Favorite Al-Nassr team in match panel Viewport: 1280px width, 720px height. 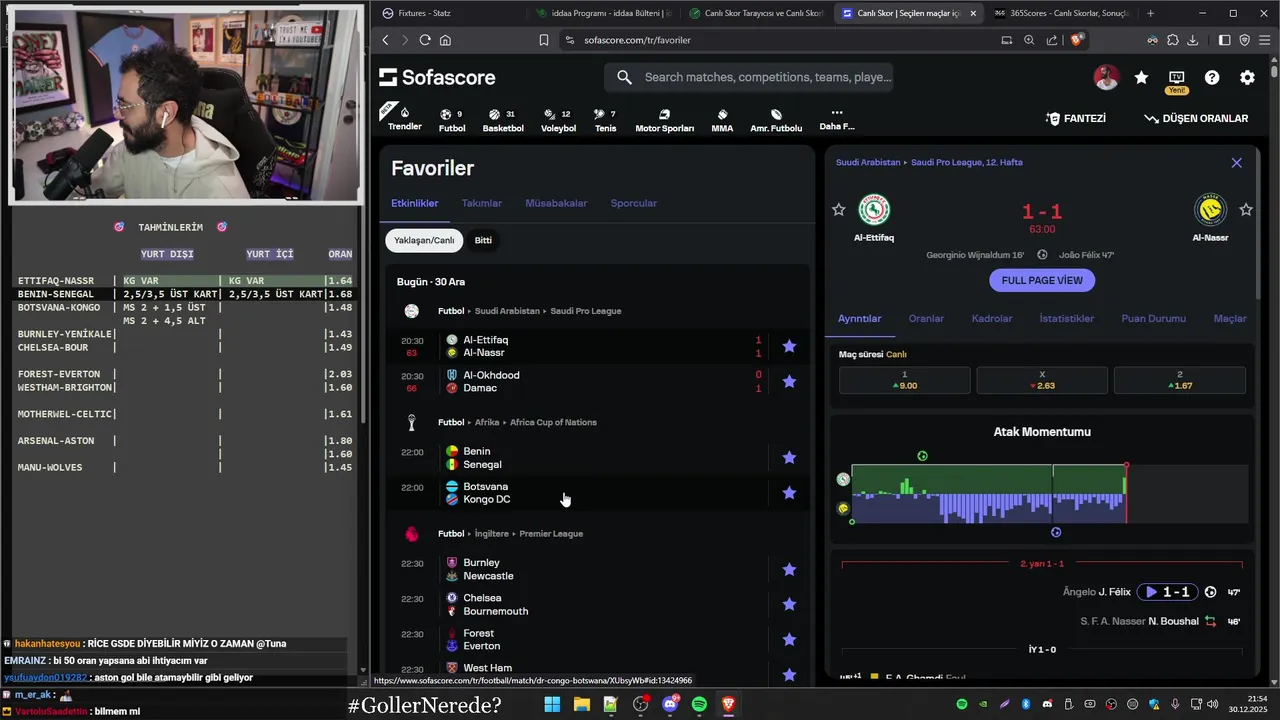point(1246,209)
